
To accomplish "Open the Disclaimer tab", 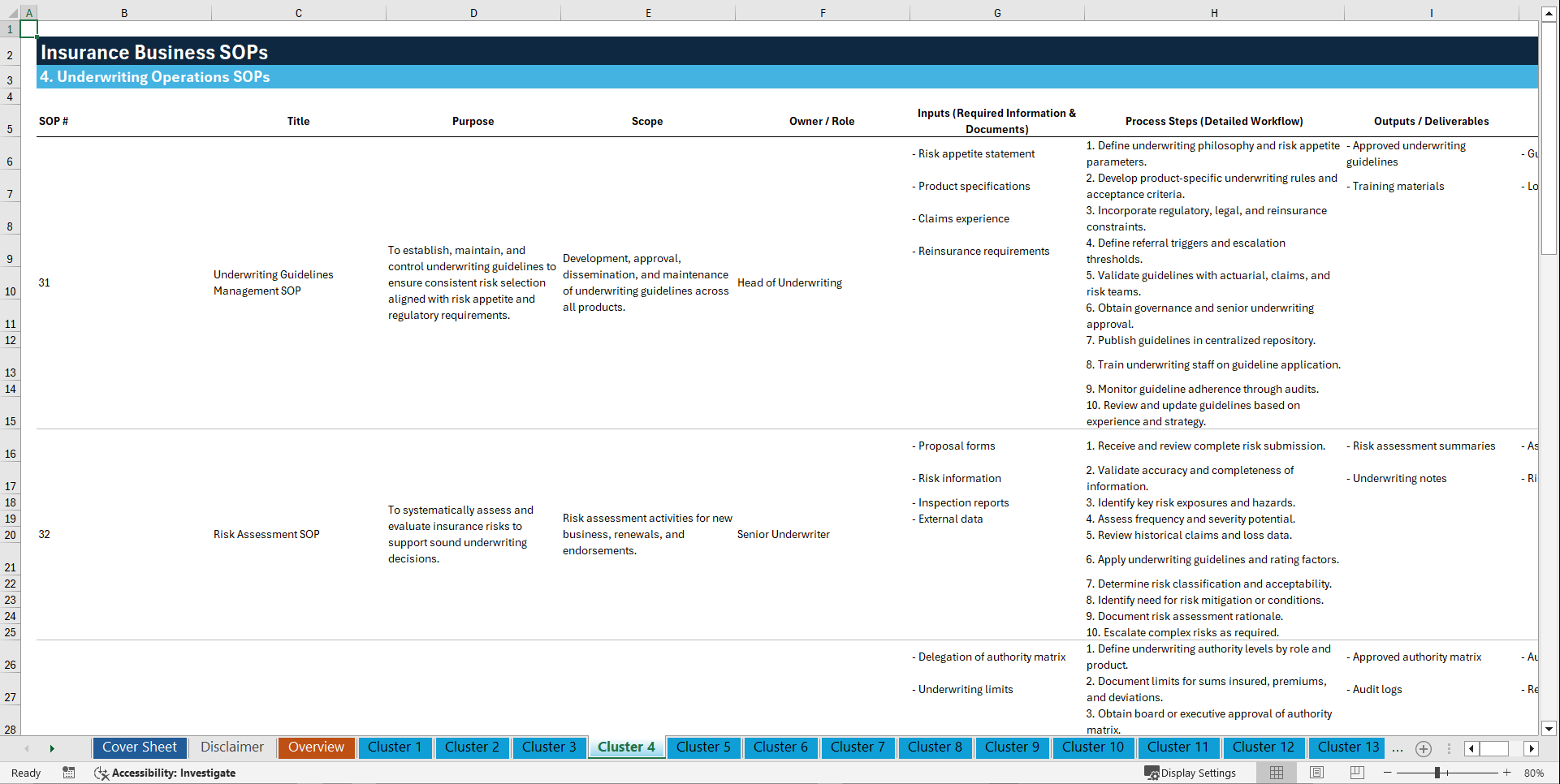I will coord(231,747).
